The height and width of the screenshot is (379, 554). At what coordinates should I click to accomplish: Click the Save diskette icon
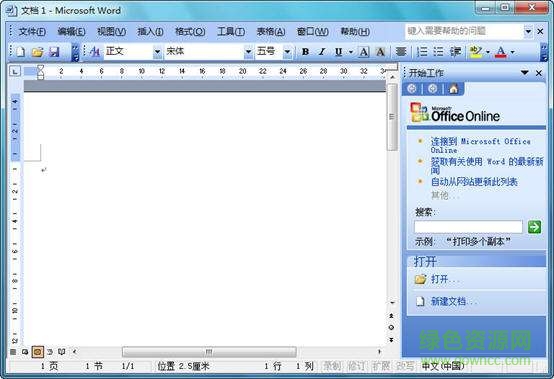point(54,52)
